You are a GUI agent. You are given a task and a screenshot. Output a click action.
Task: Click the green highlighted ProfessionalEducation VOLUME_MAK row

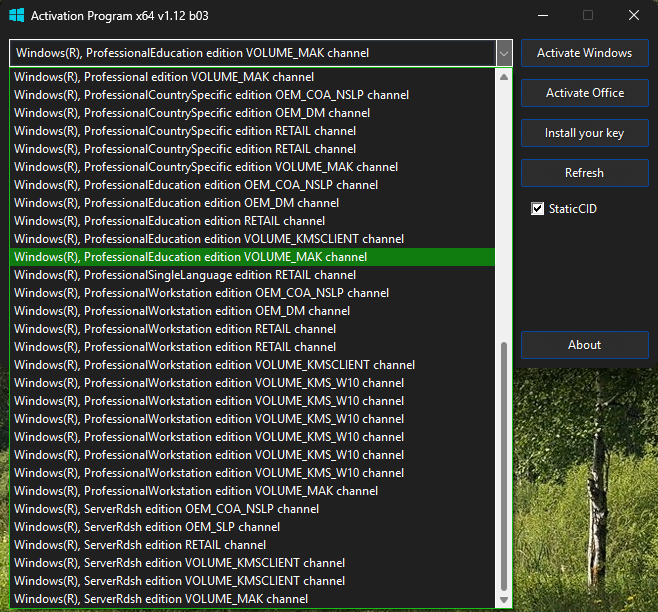click(252, 257)
